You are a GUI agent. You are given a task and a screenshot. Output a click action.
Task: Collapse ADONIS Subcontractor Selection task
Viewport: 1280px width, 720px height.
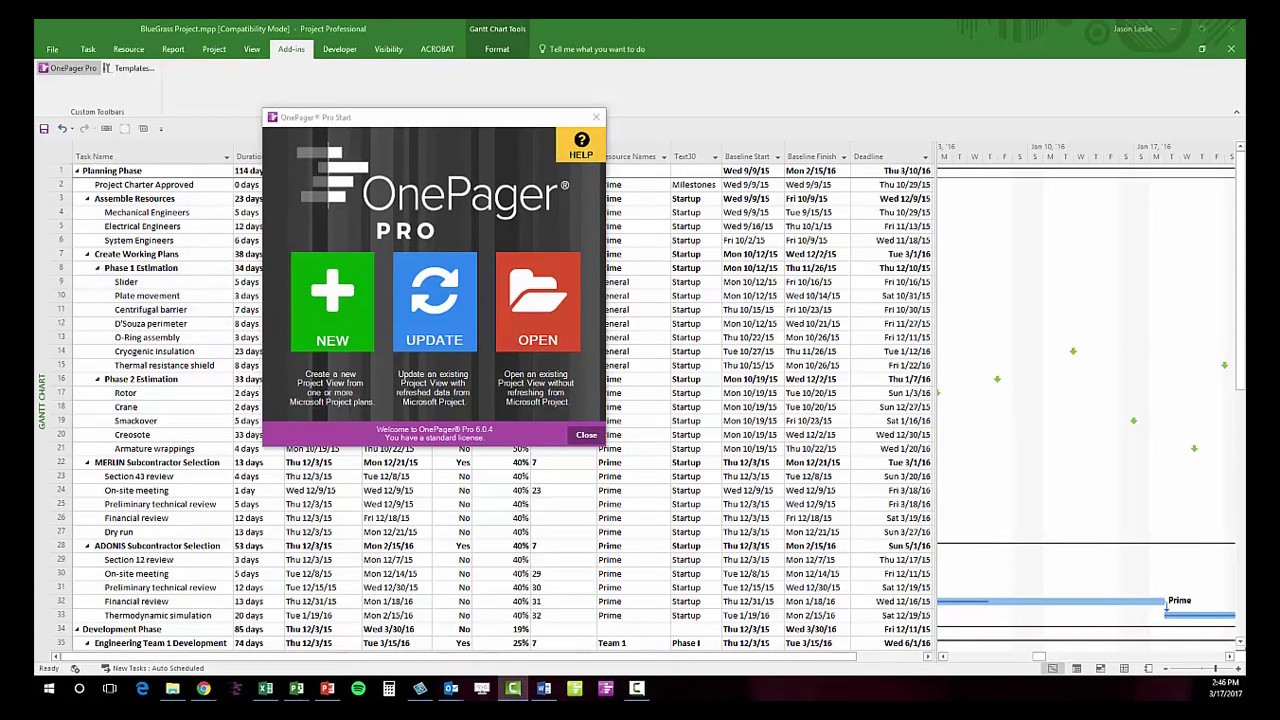(x=87, y=546)
